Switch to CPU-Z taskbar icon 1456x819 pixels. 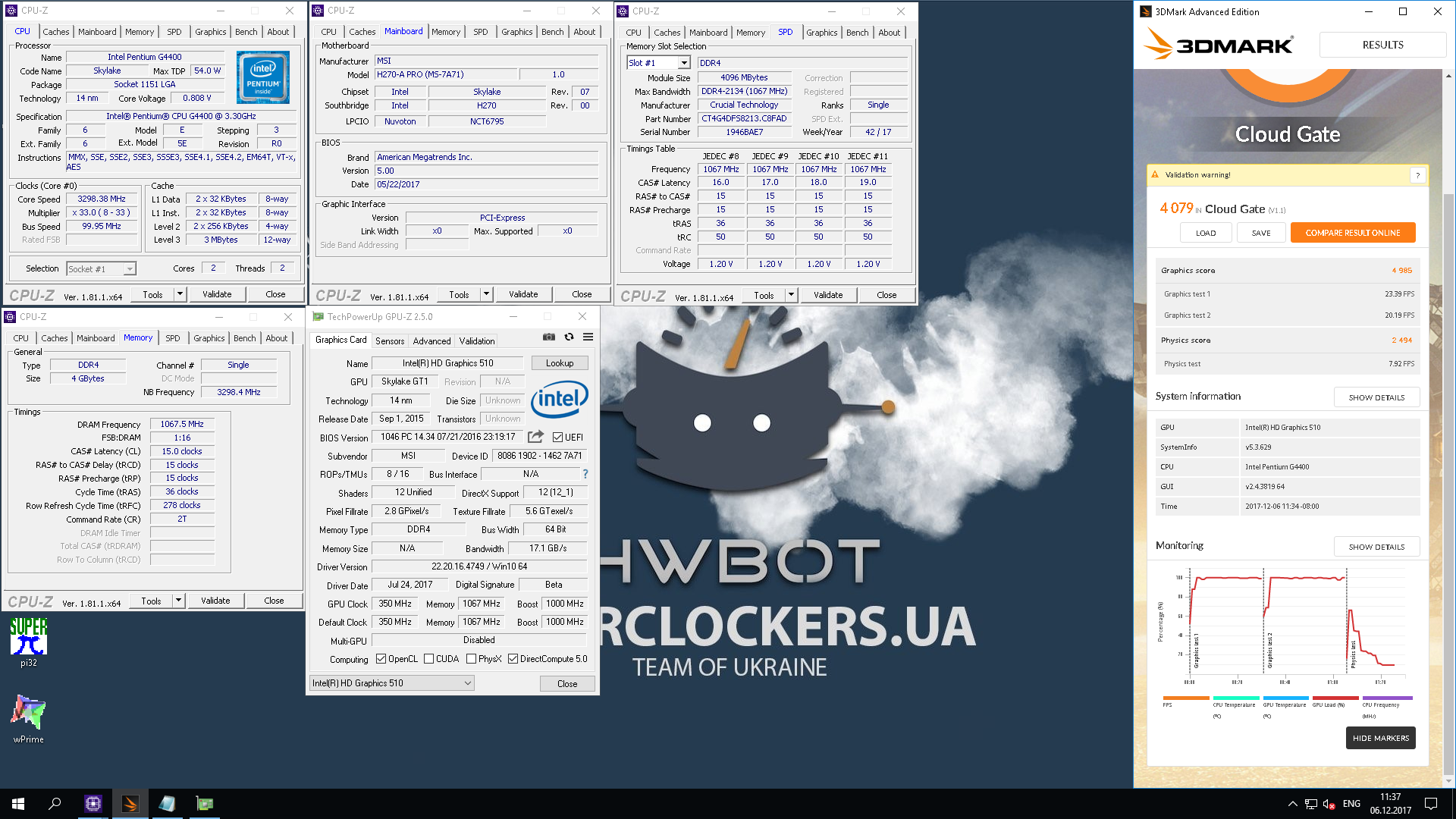[x=93, y=804]
